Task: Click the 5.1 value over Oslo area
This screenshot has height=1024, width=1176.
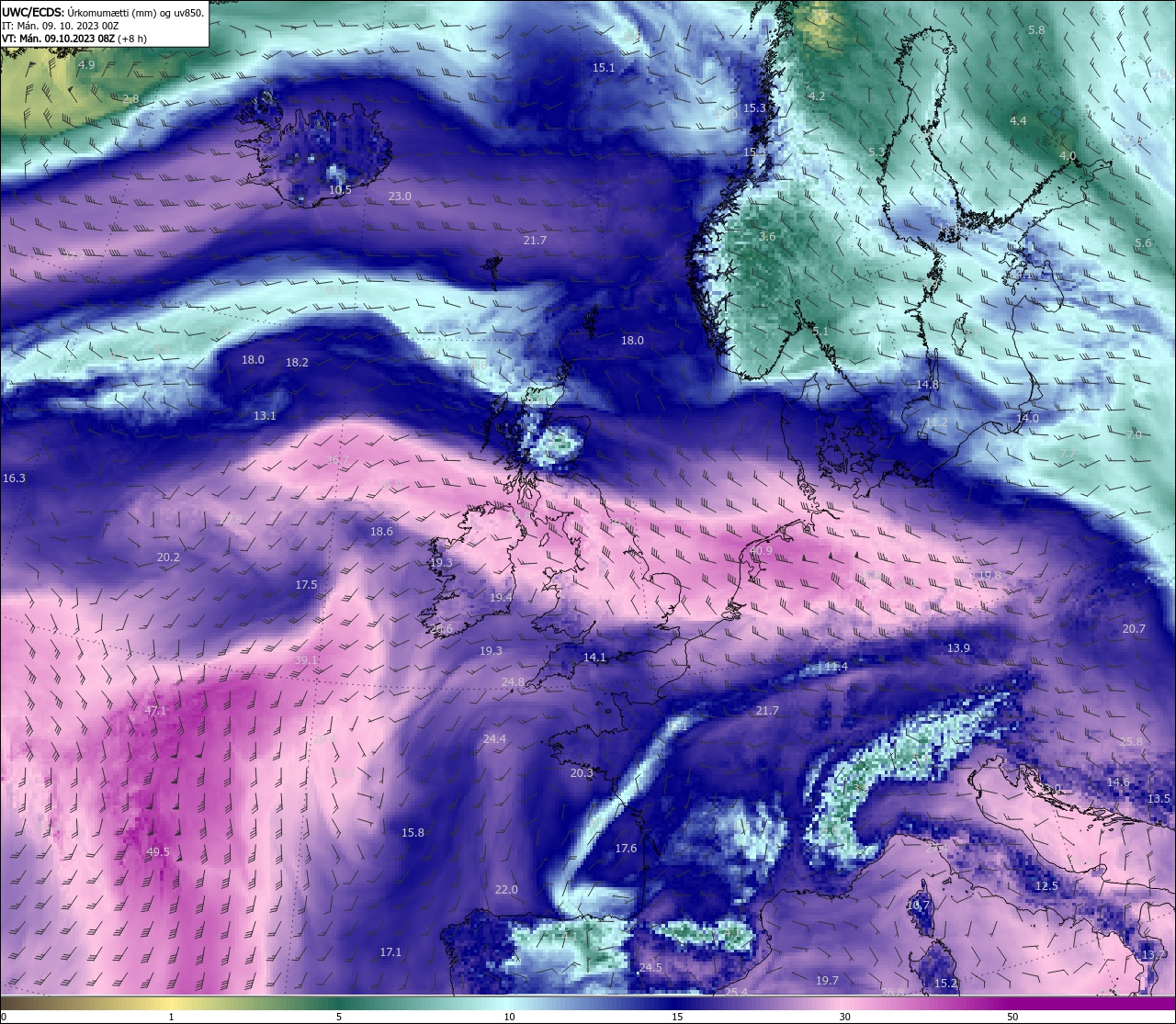Action: click(x=820, y=332)
